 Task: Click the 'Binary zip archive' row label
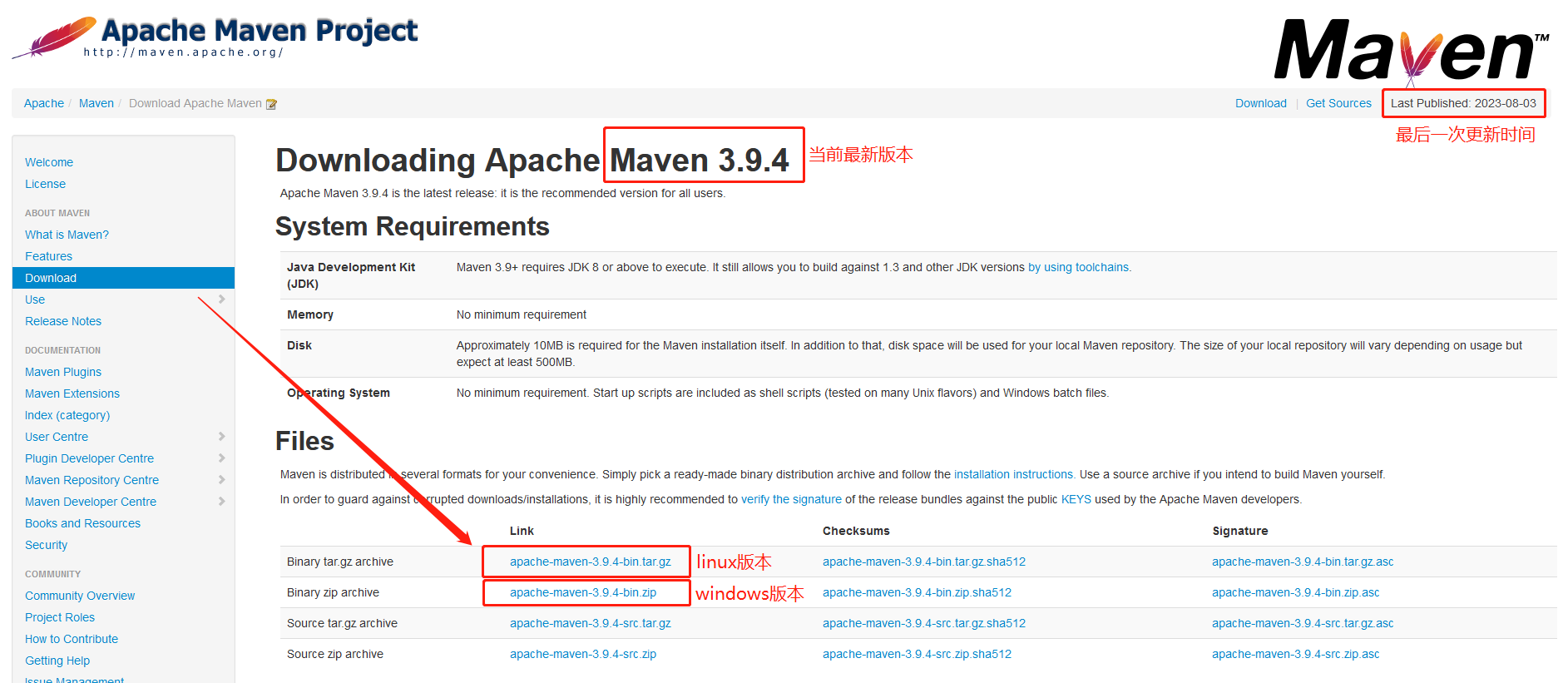pos(333,592)
